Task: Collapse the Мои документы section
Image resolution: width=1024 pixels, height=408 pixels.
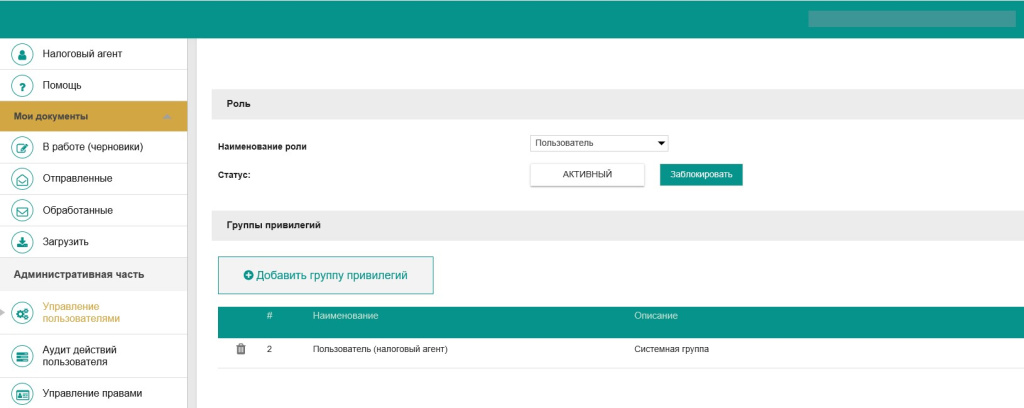Action: click(x=167, y=117)
